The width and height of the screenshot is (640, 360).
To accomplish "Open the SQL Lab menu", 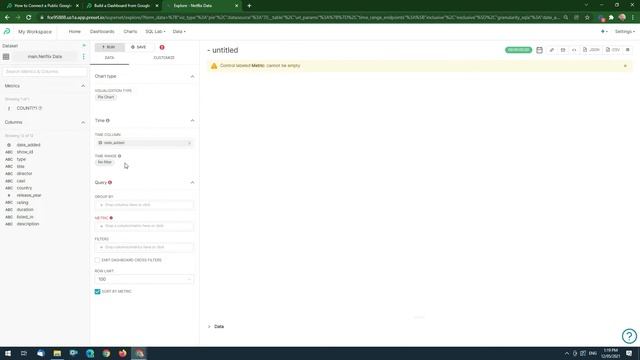I will (155, 31).
